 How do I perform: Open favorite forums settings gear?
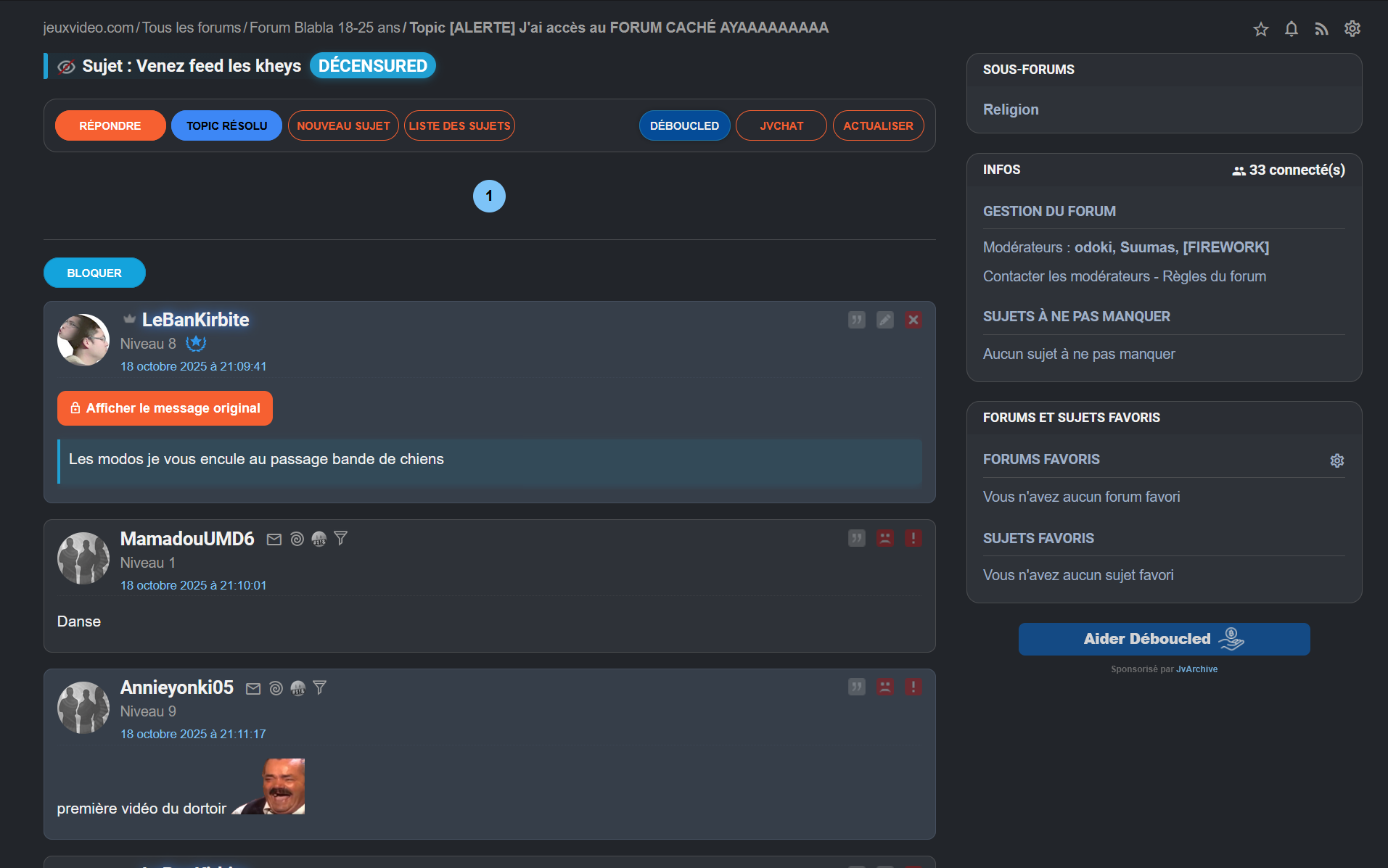1337,460
